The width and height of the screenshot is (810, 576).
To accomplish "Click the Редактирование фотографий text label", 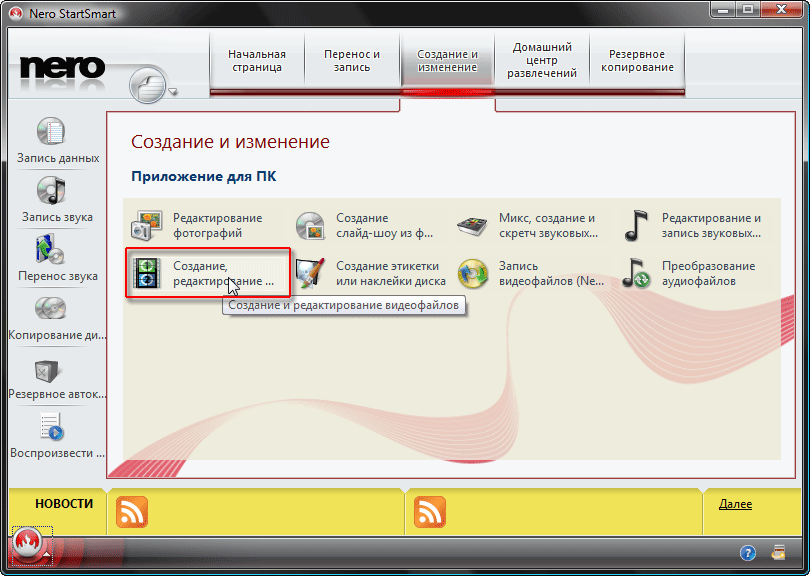I will click(x=217, y=226).
